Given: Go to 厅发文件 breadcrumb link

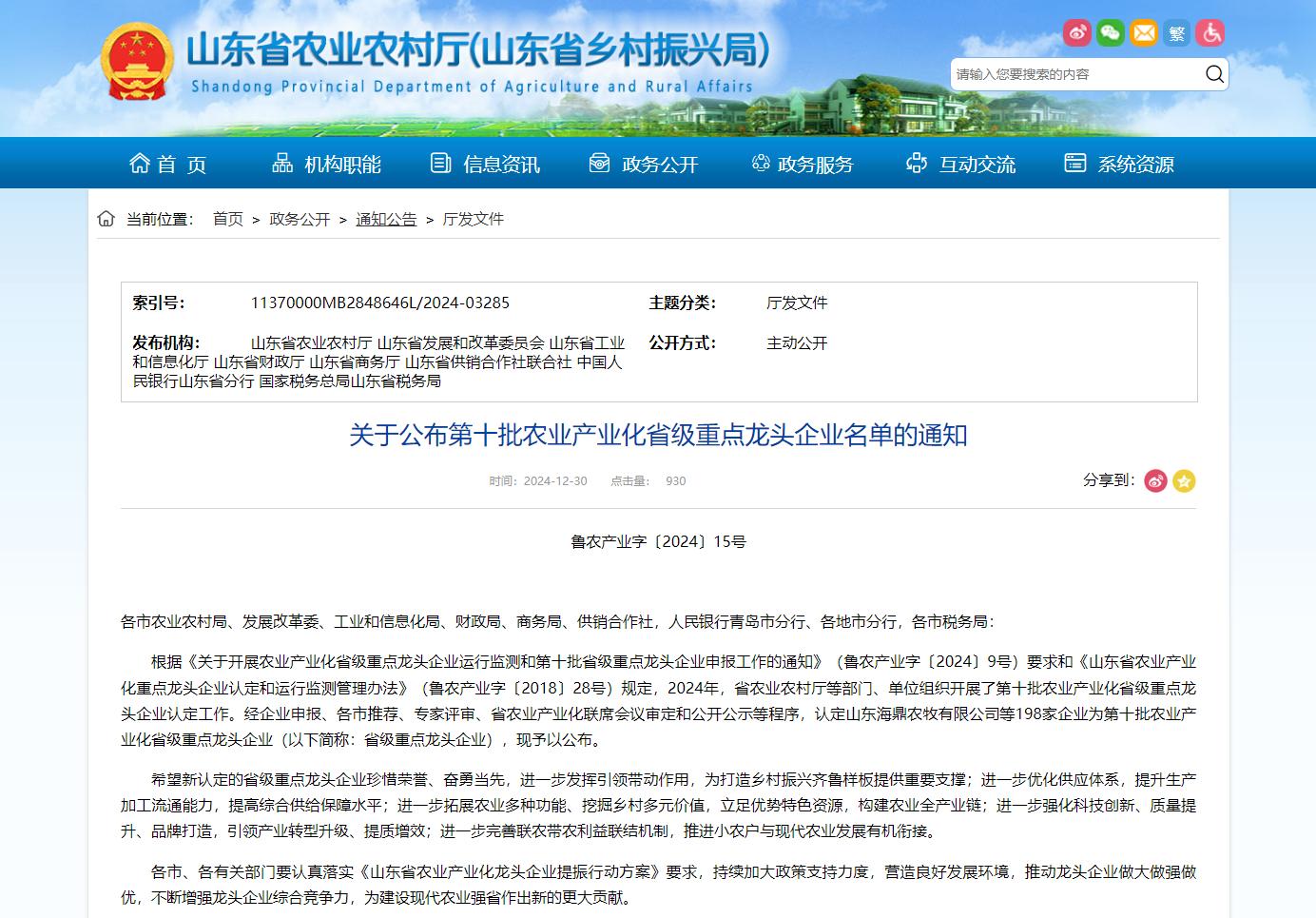Looking at the screenshot, I should click(473, 219).
